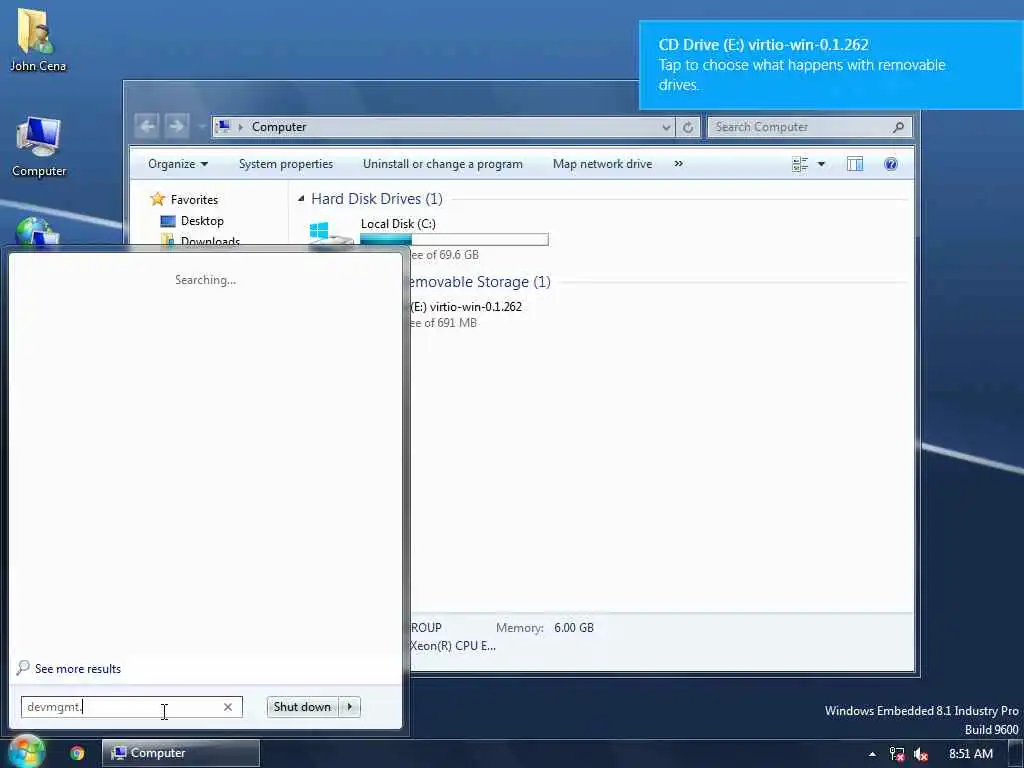Collapse the Hard Disk Drives group
The height and width of the screenshot is (768, 1024).
click(301, 199)
